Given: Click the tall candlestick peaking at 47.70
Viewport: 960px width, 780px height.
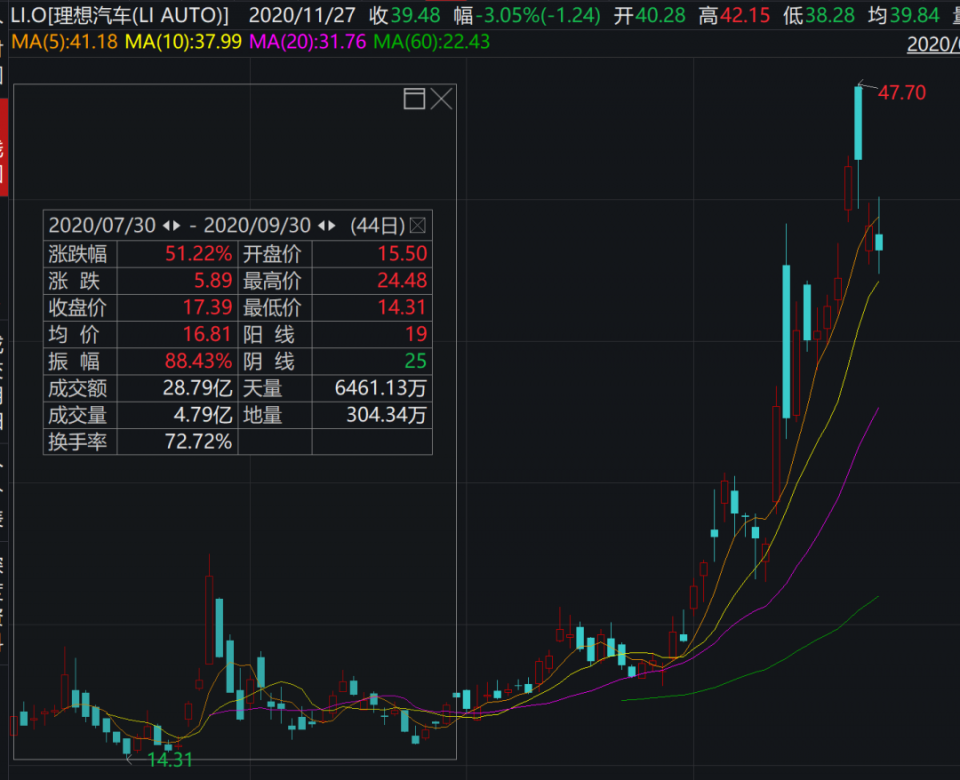Looking at the screenshot, I should pos(858,122).
